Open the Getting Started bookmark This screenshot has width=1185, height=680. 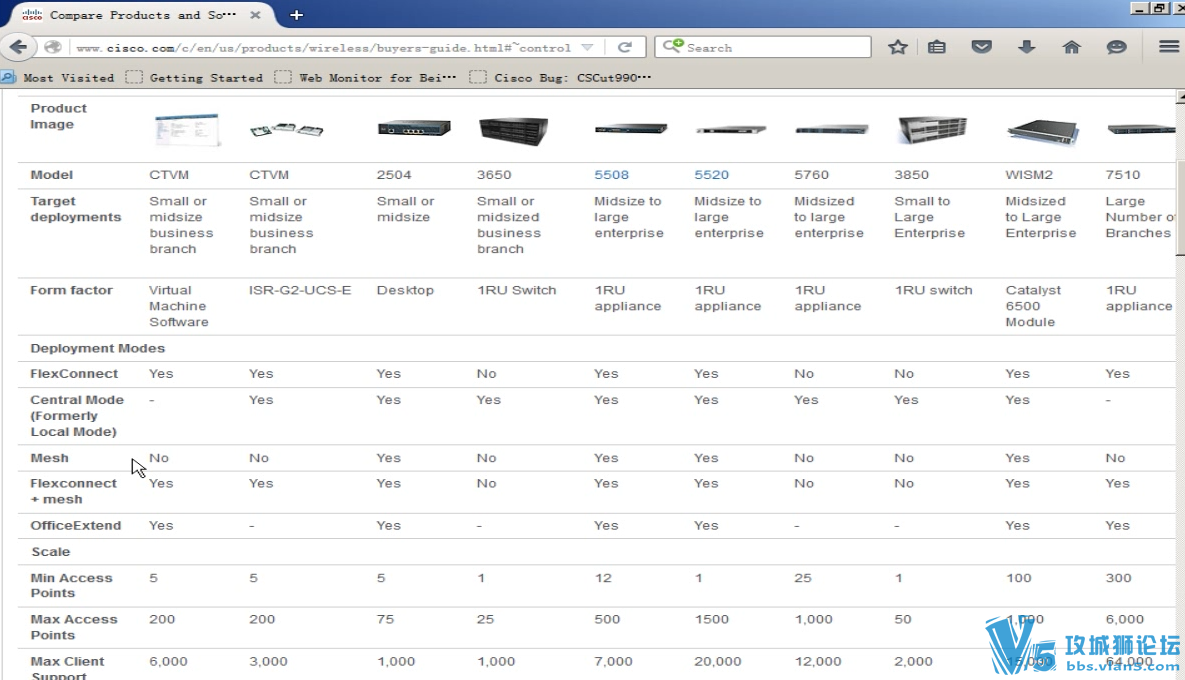pos(195,77)
